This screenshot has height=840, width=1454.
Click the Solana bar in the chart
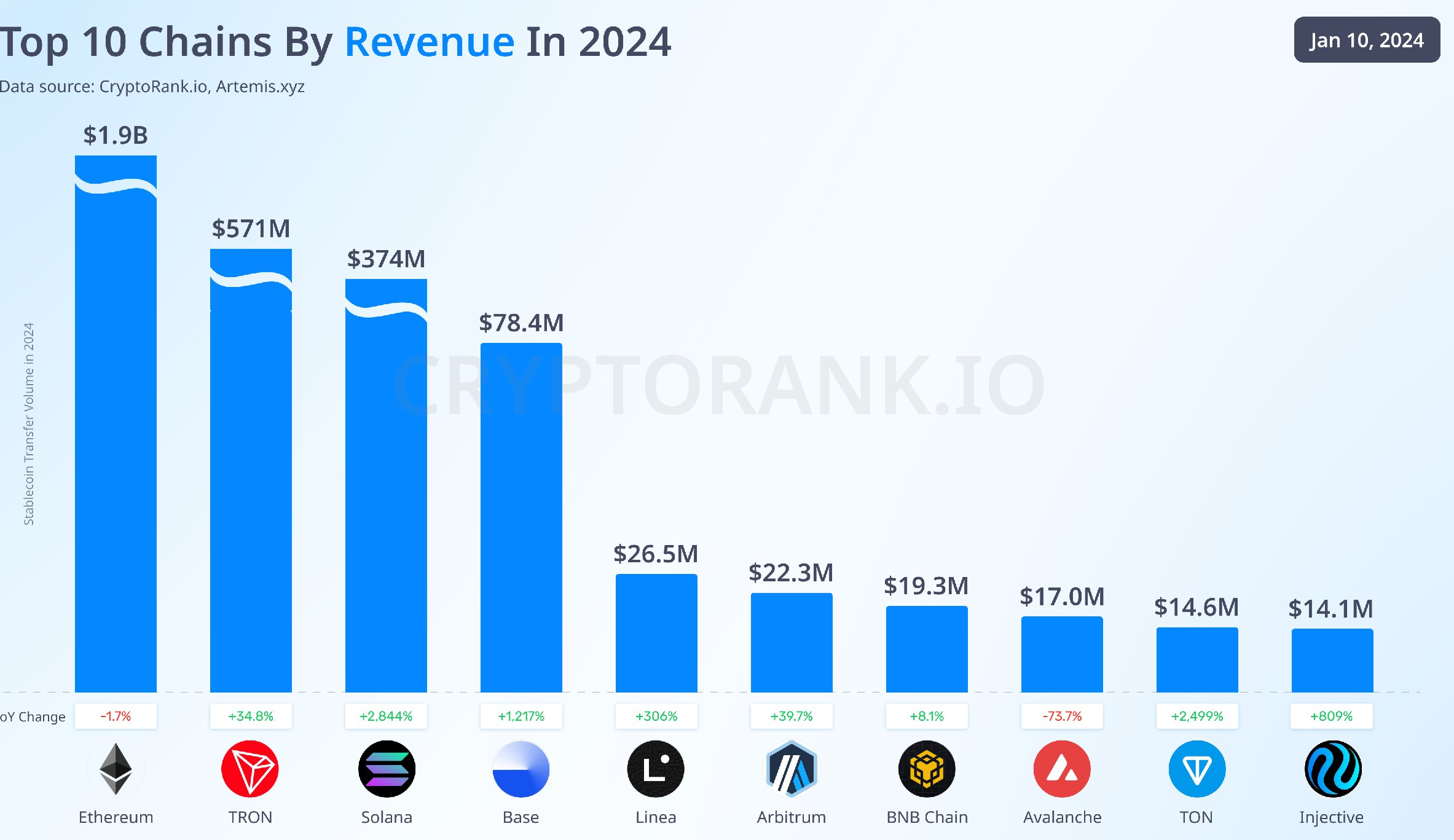(386, 485)
